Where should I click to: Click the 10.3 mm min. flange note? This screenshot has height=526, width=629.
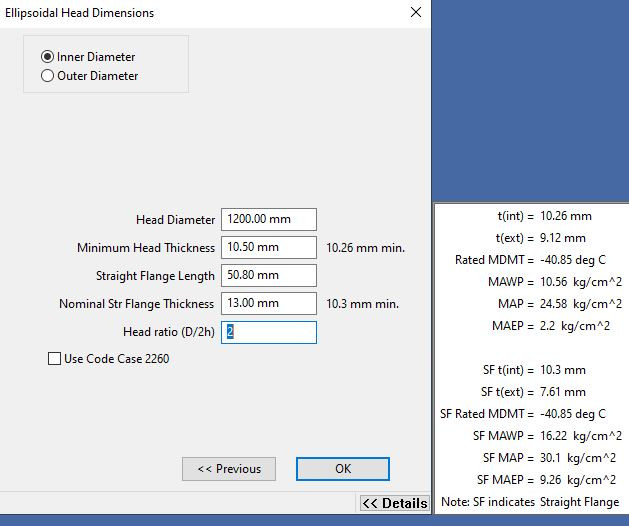[358, 304]
